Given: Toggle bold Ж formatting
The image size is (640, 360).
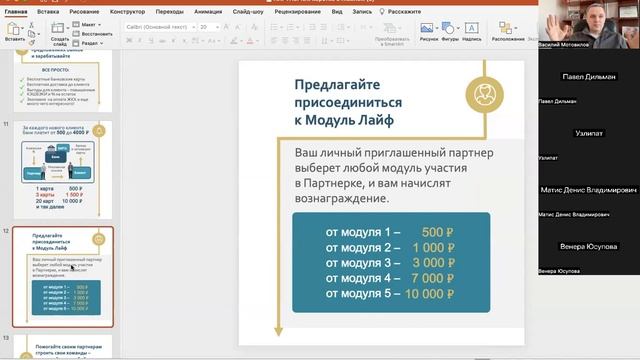Looking at the screenshot, I should coord(129,41).
